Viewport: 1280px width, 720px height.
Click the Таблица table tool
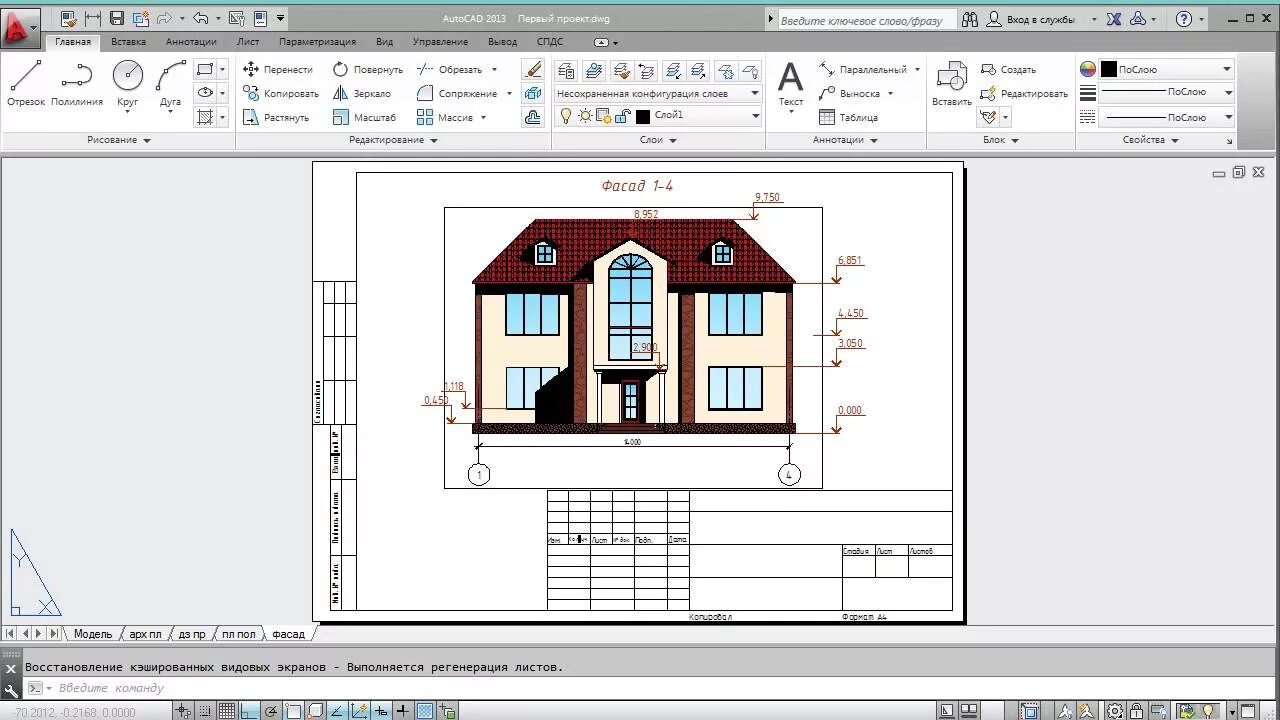(848, 117)
